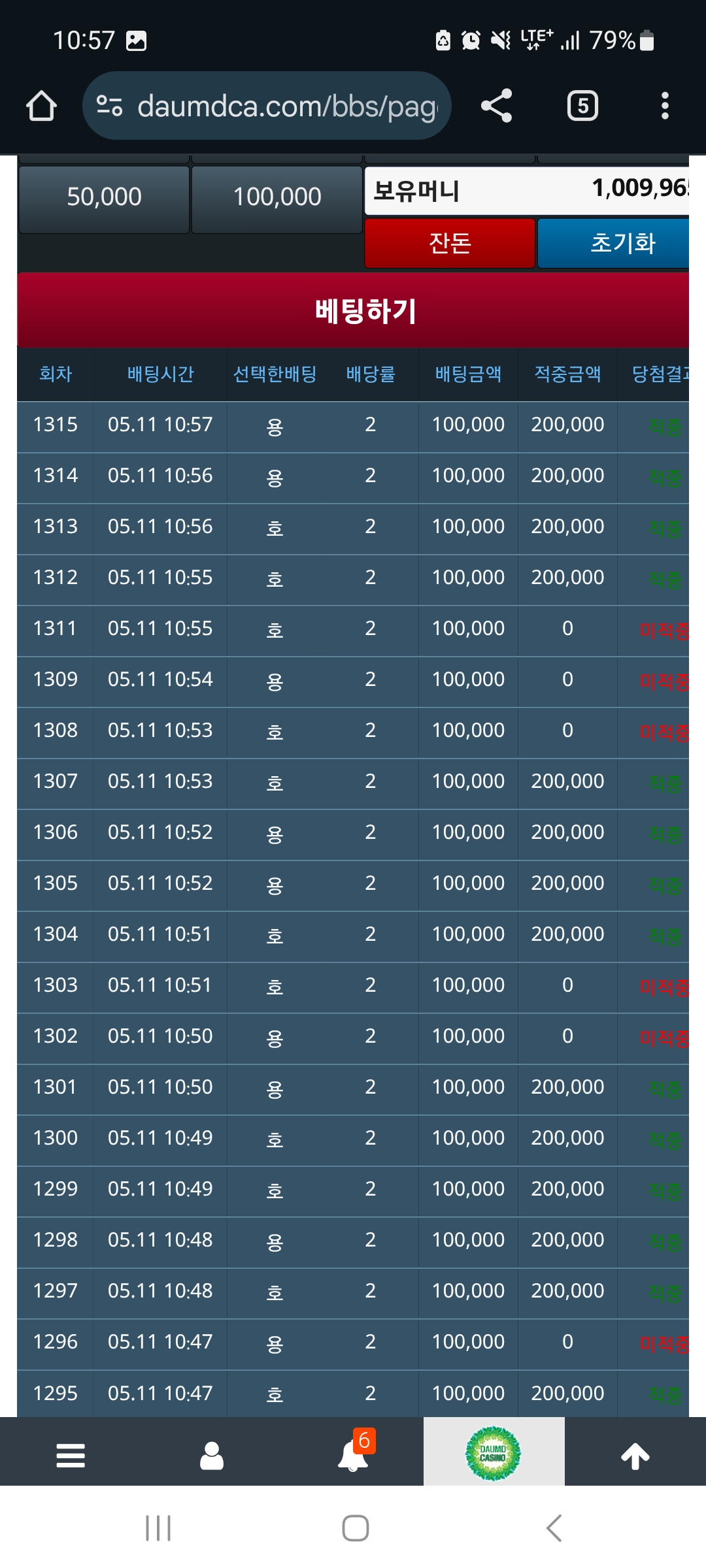
Task: Select the 100,000 bet amount button
Action: click(x=277, y=199)
